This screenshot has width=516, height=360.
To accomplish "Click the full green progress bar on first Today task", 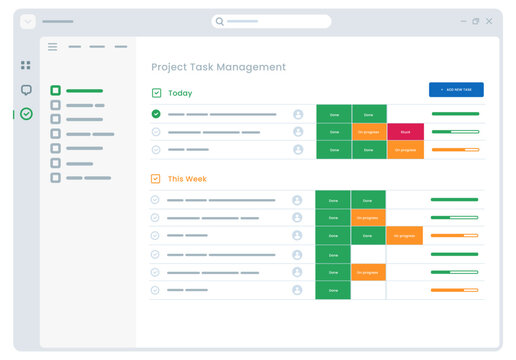I will pos(455,114).
